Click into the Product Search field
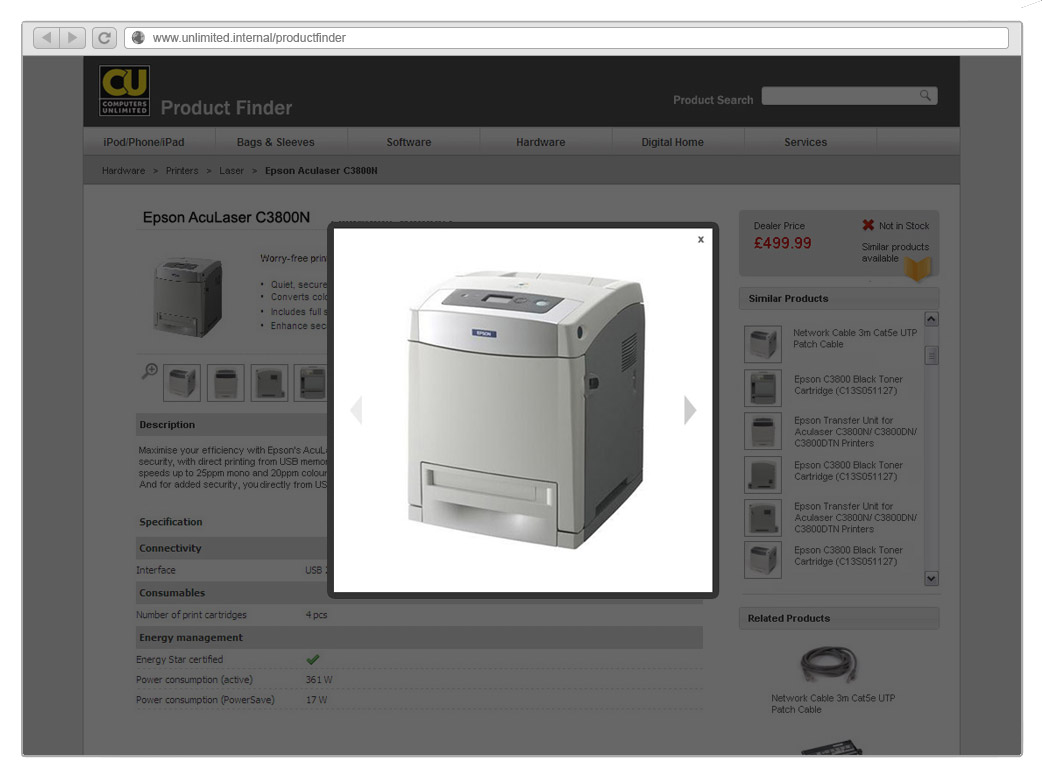Viewport: 1042px width, 776px height. pos(849,96)
